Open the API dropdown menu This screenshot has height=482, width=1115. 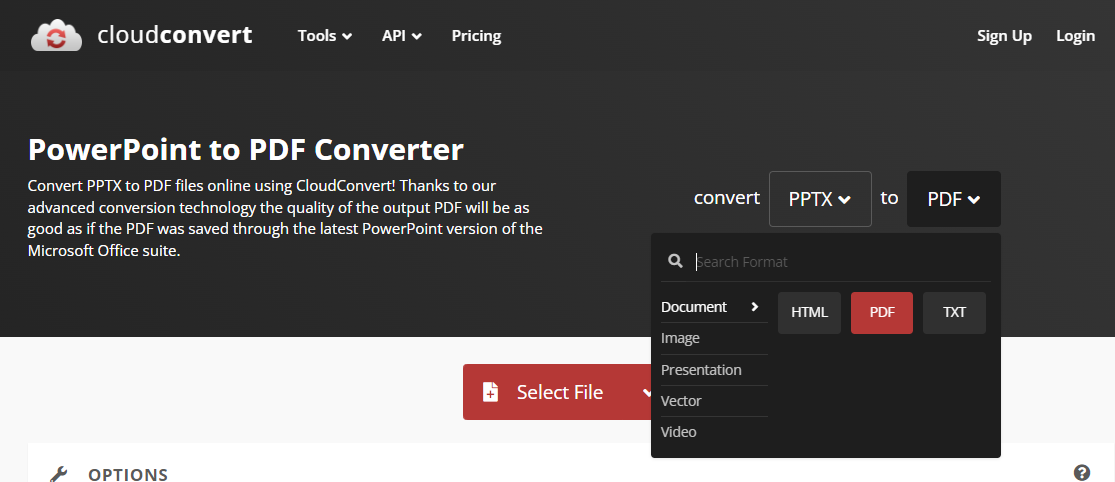[402, 36]
